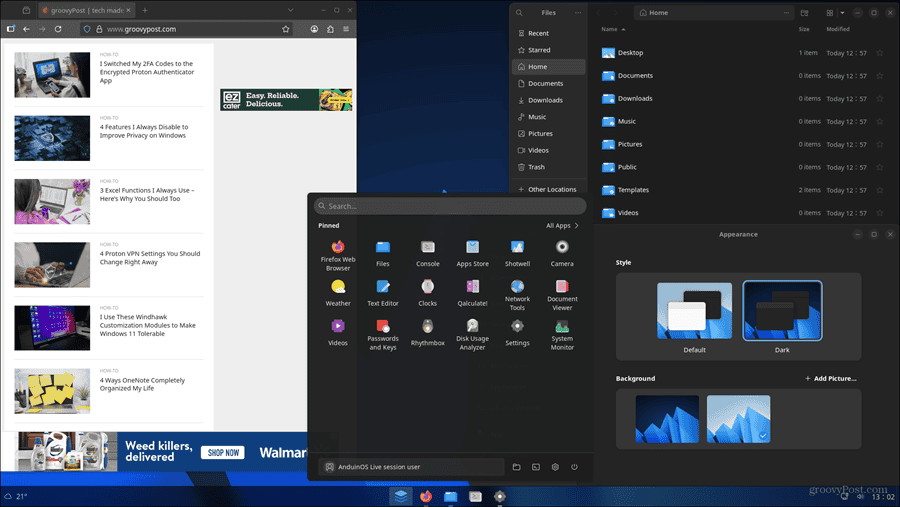Launch System Monitor
The width and height of the screenshot is (900, 507).
point(562,335)
